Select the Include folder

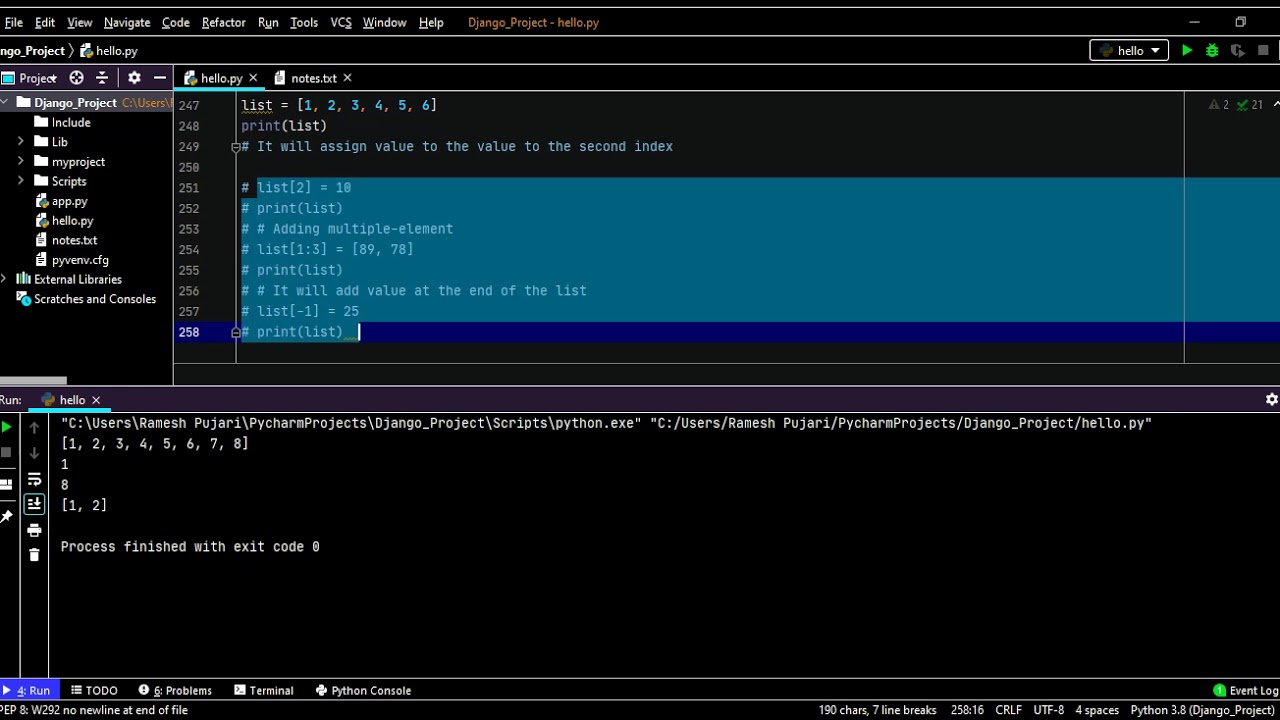point(70,122)
